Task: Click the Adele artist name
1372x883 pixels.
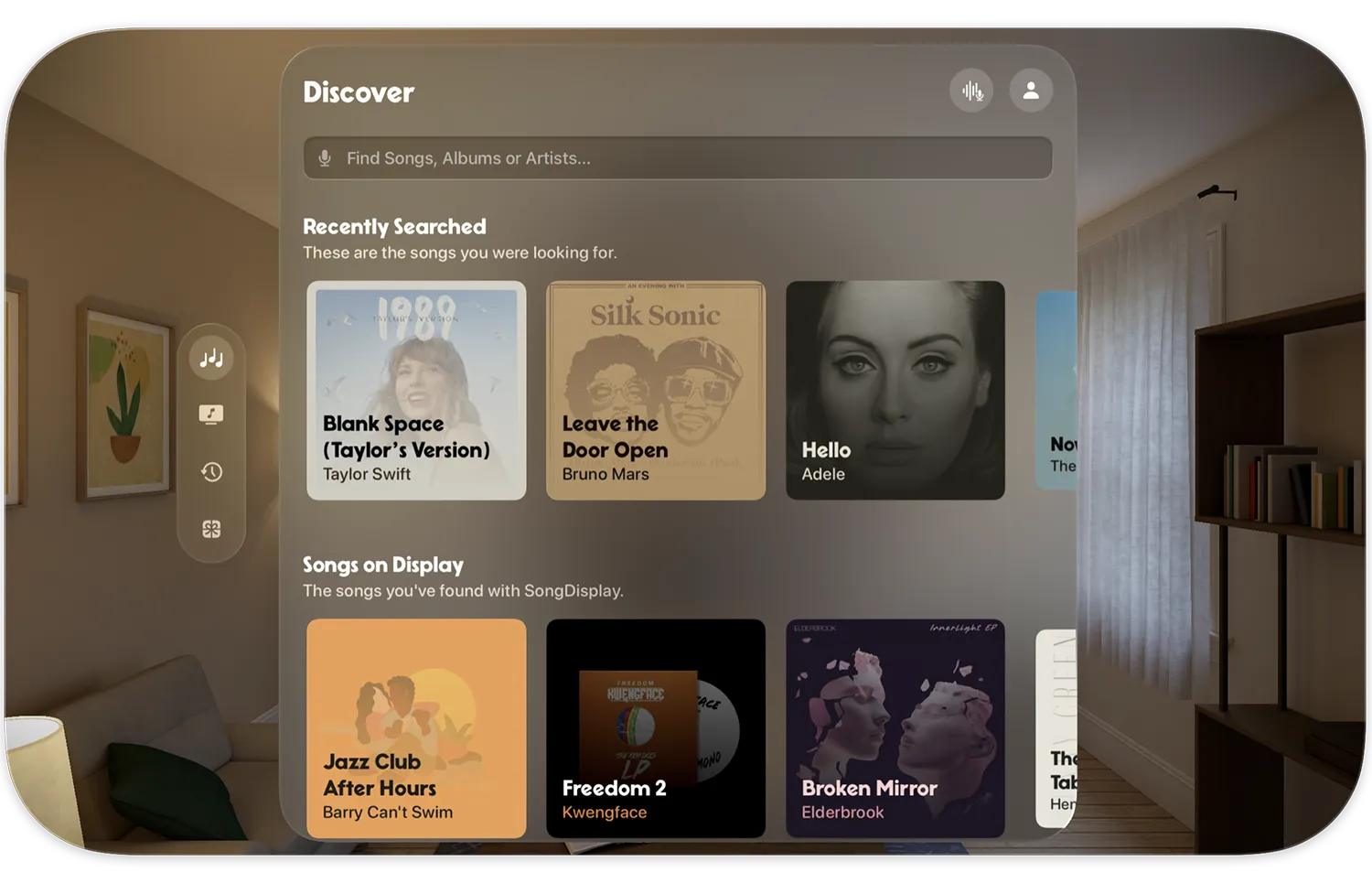Action: click(x=823, y=474)
